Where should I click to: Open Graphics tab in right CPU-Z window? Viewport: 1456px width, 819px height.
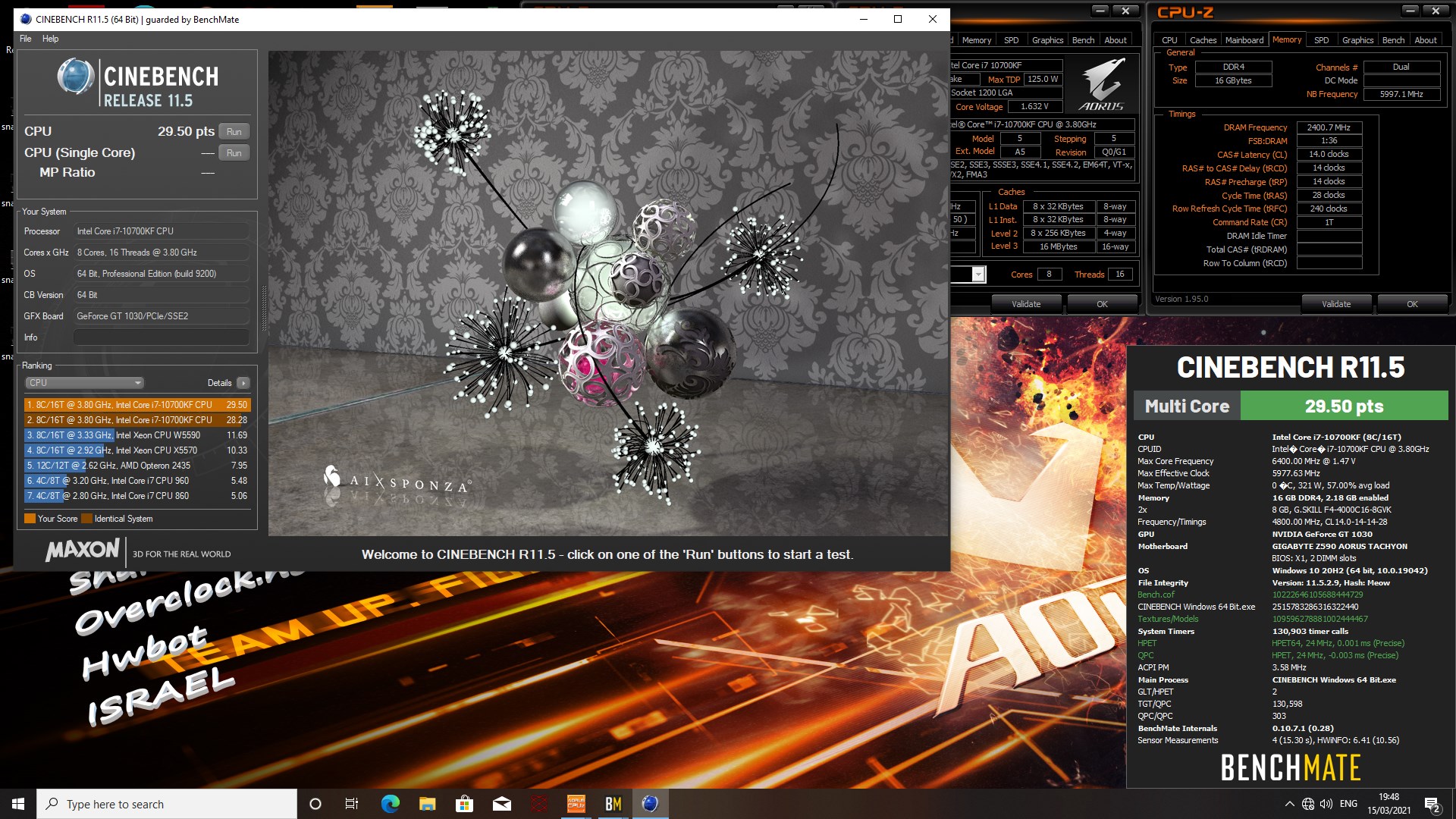point(1357,40)
